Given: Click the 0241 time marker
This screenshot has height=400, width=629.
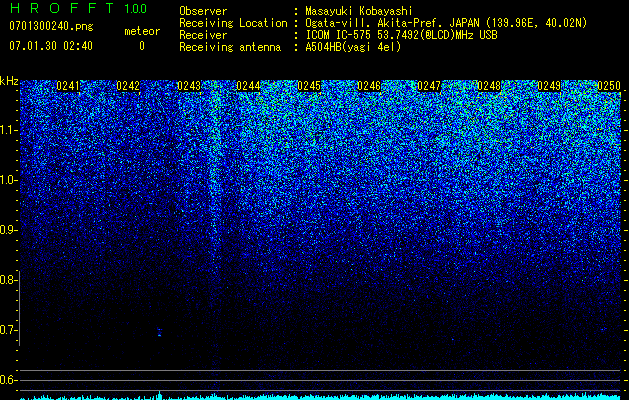Looking at the screenshot, I should click(x=68, y=86).
